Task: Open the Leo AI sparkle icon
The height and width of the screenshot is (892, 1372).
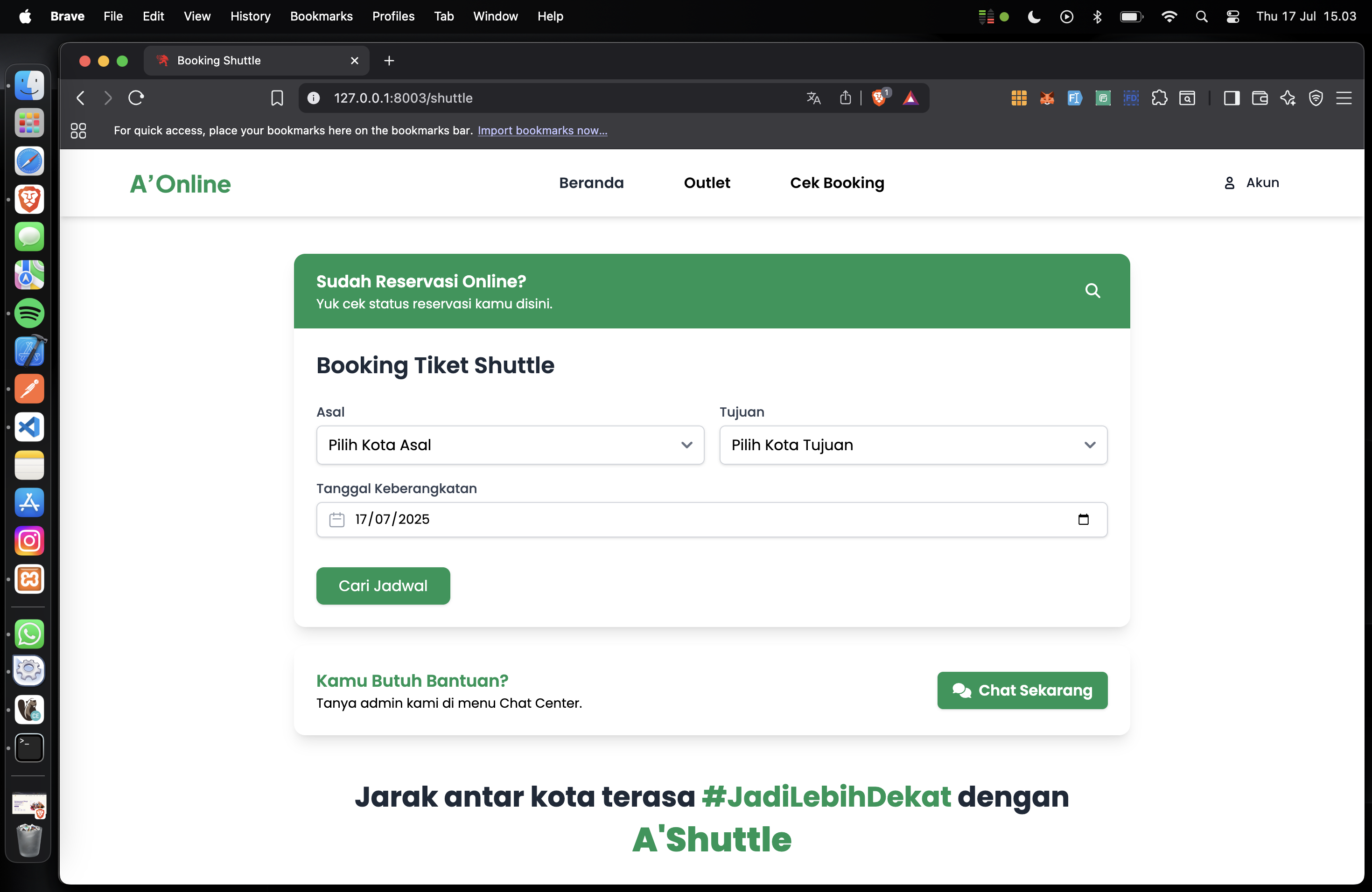Action: click(1288, 98)
